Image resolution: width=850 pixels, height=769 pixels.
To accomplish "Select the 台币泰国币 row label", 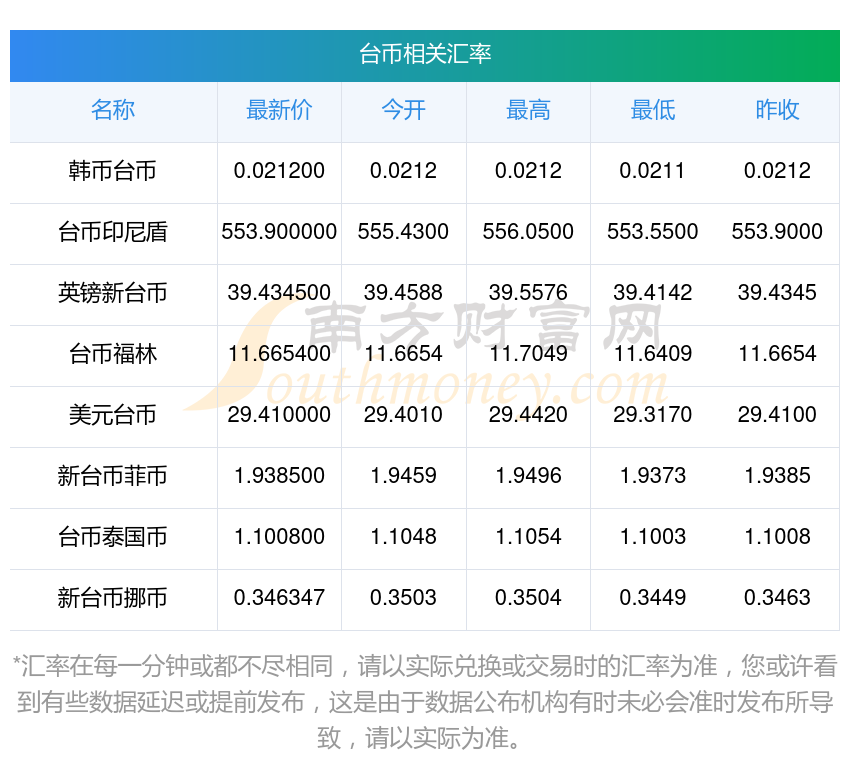I will pyautogui.click(x=113, y=537).
